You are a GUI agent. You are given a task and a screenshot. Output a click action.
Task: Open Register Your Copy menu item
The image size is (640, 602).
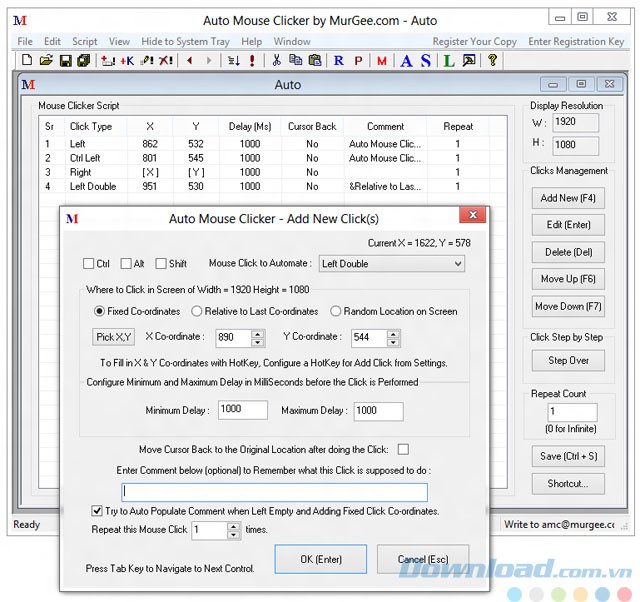click(475, 41)
